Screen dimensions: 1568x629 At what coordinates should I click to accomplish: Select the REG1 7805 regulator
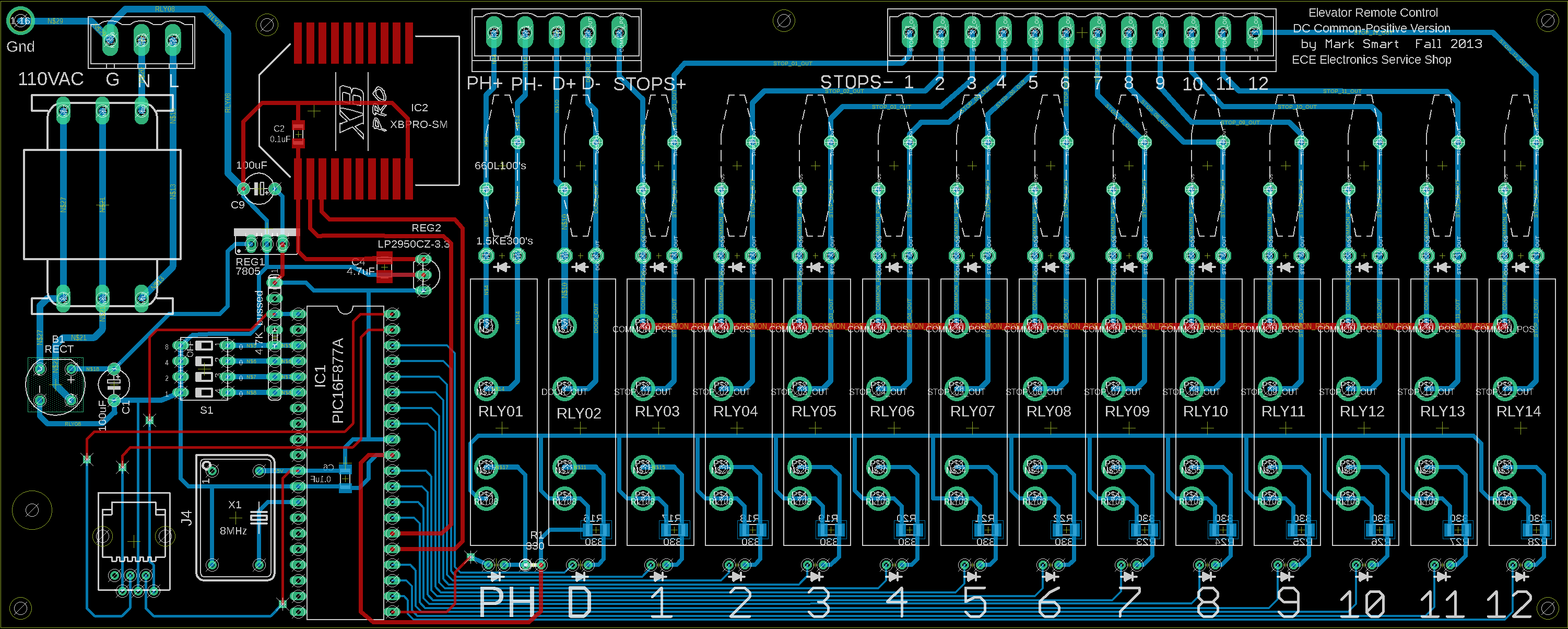(267, 244)
